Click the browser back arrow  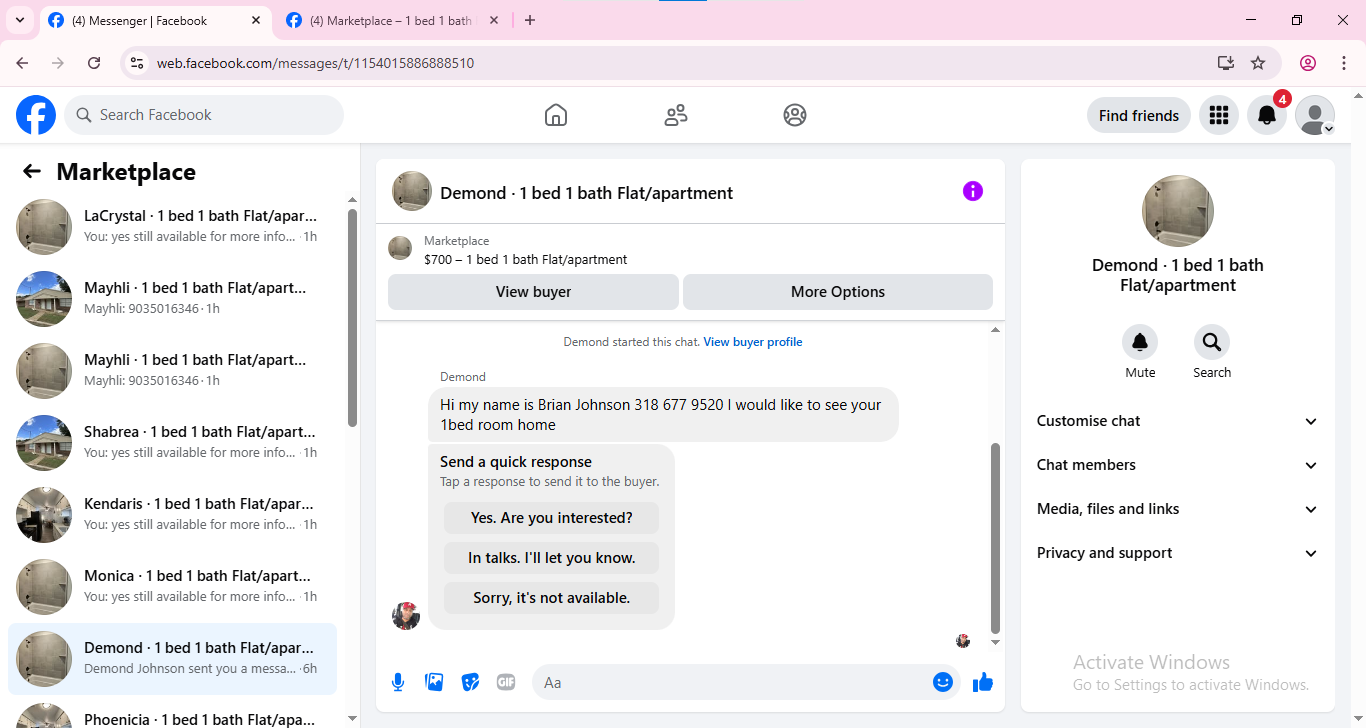[x=22, y=63]
